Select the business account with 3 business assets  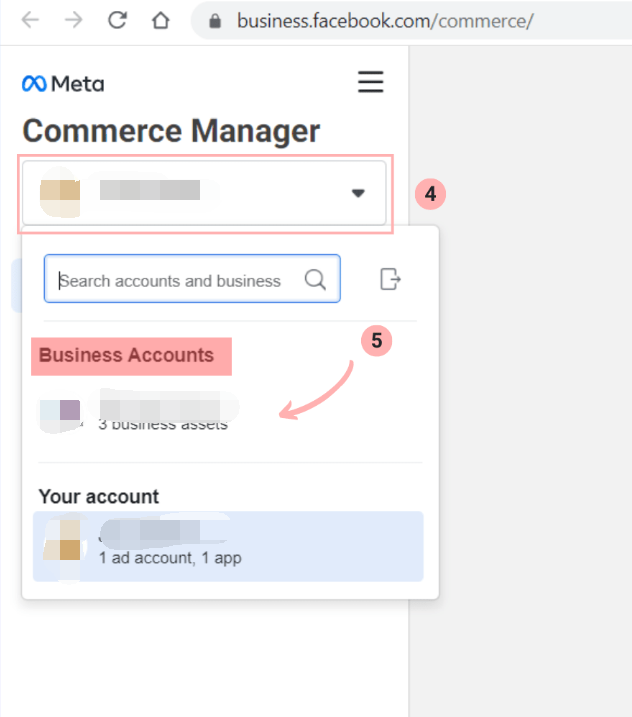coord(230,412)
